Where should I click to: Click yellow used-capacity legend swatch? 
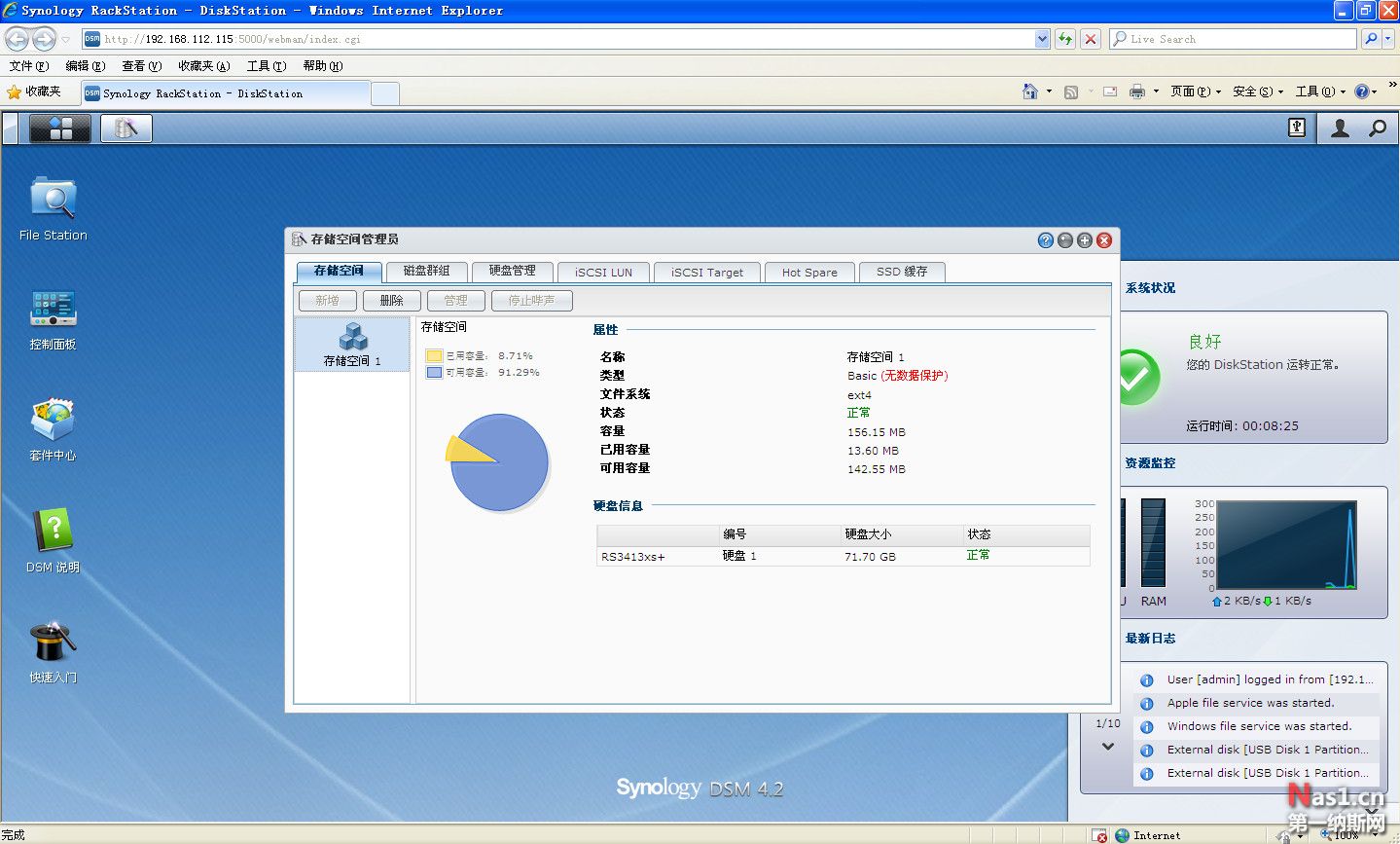[434, 355]
